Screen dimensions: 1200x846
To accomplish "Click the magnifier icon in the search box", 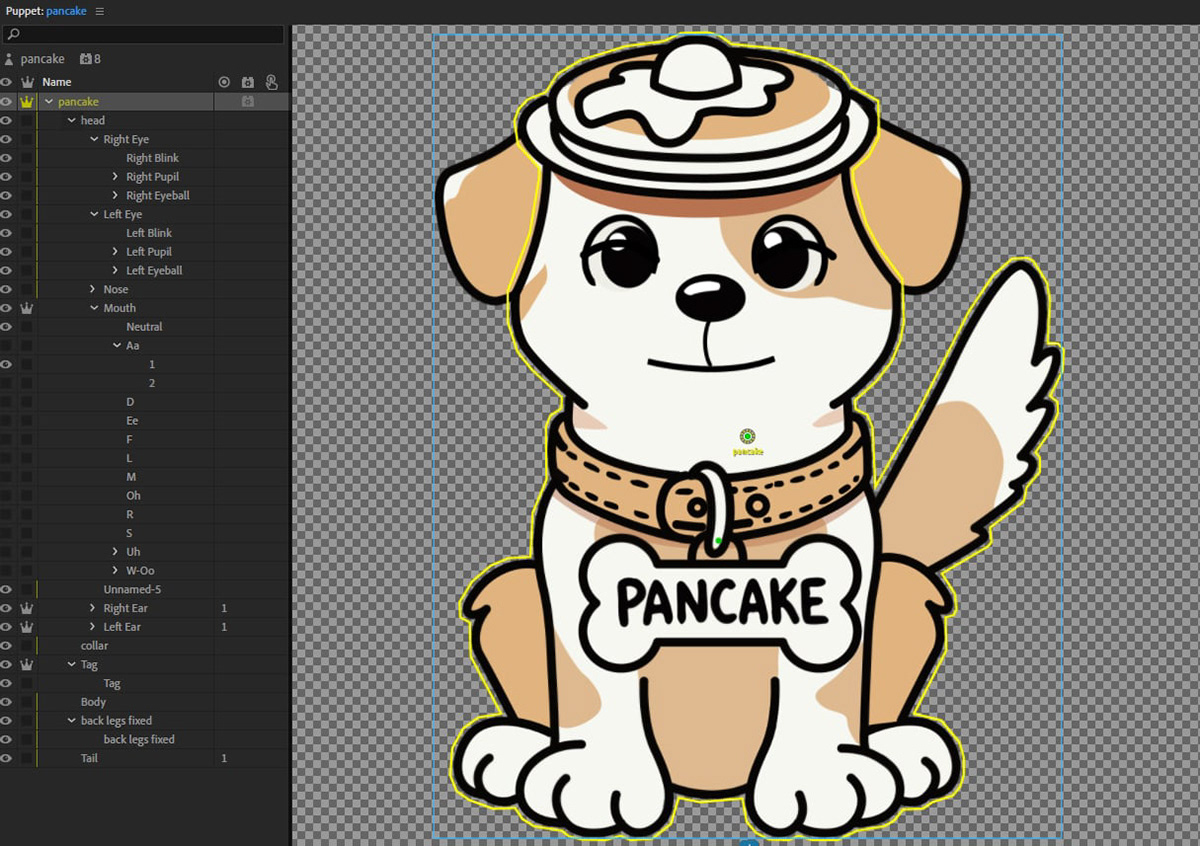I will (x=13, y=35).
